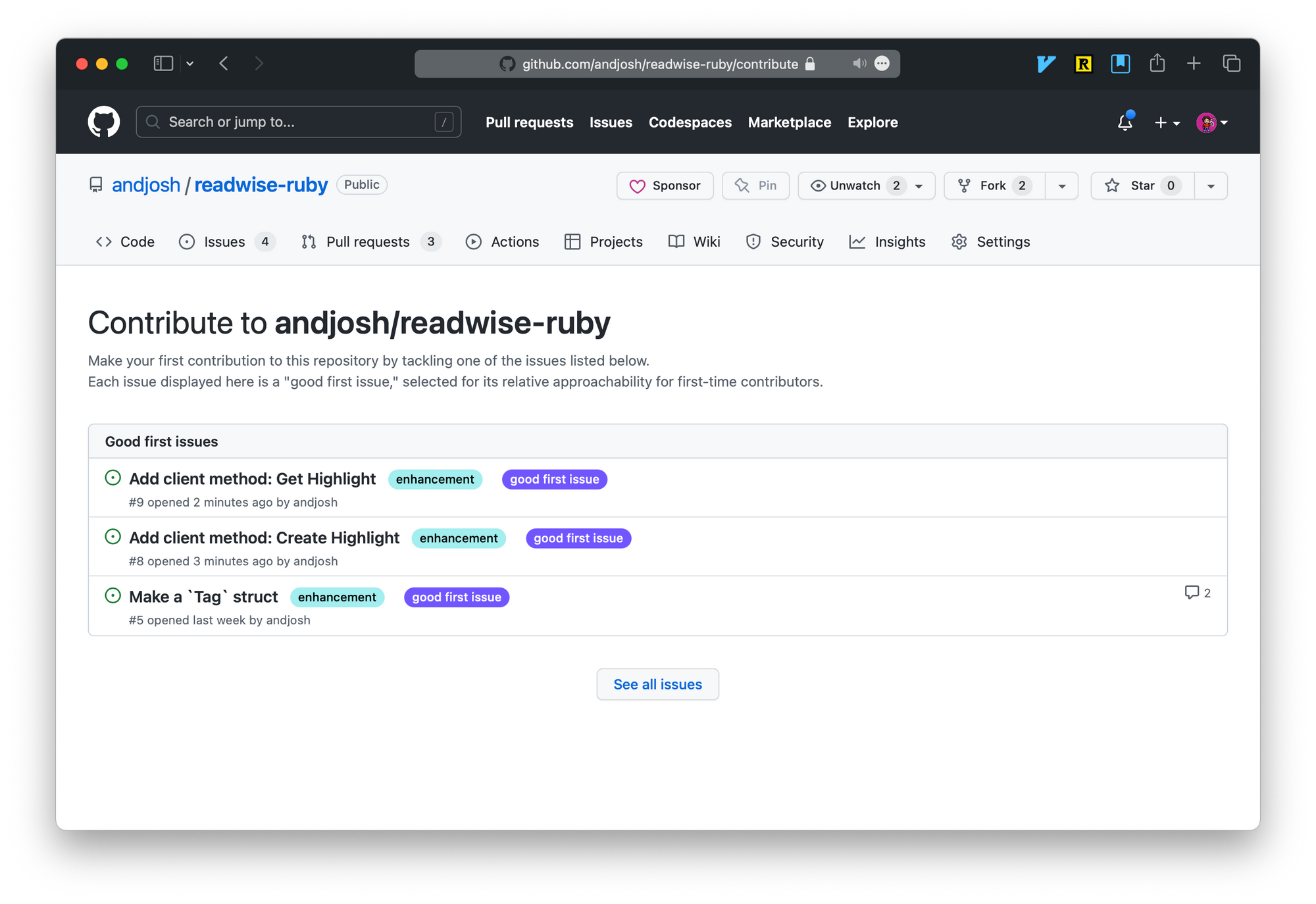Focus the Search or jump to field
The width and height of the screenshot is (1316, 904).
(x=299, y=122)
